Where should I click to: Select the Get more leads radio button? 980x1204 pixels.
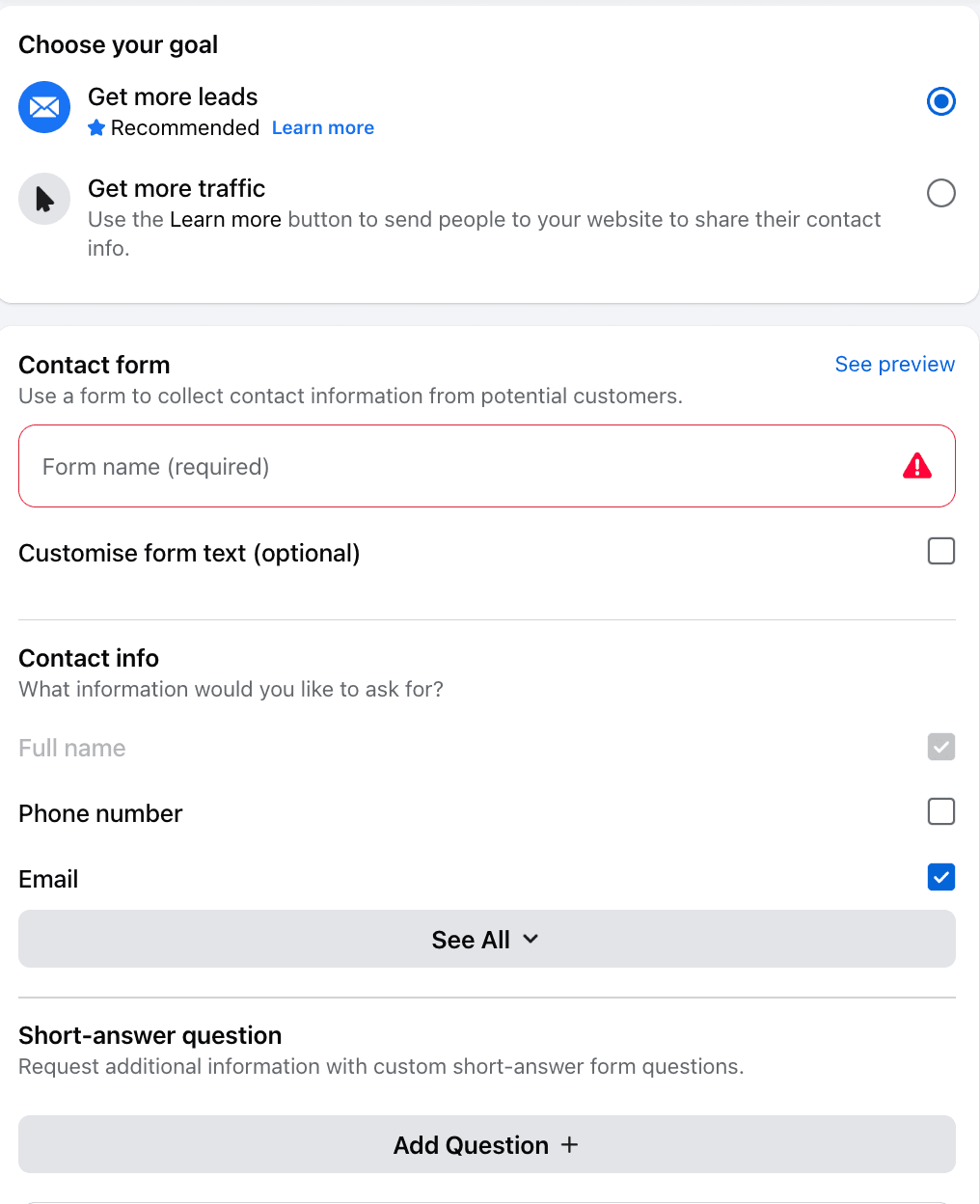[x=940, y=101]
